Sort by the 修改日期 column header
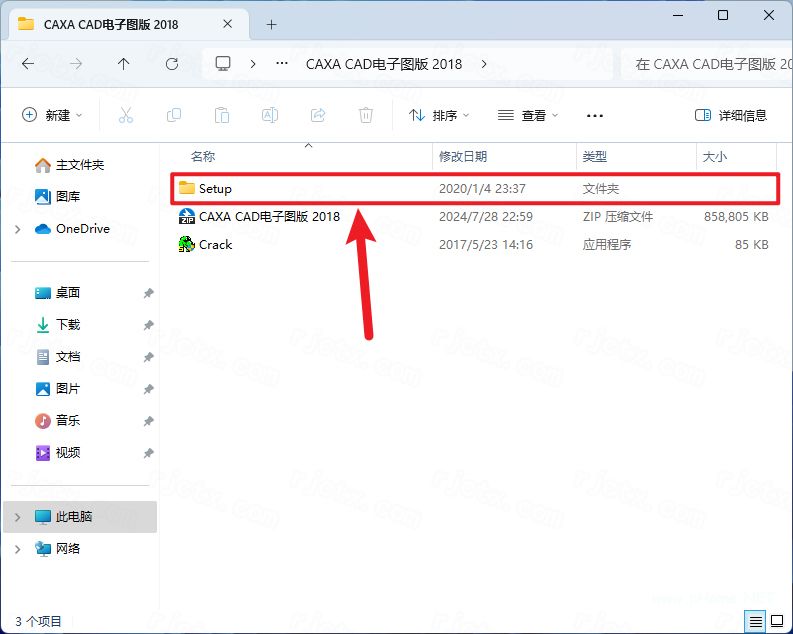The image size is (793, 634). pos(463,156)
